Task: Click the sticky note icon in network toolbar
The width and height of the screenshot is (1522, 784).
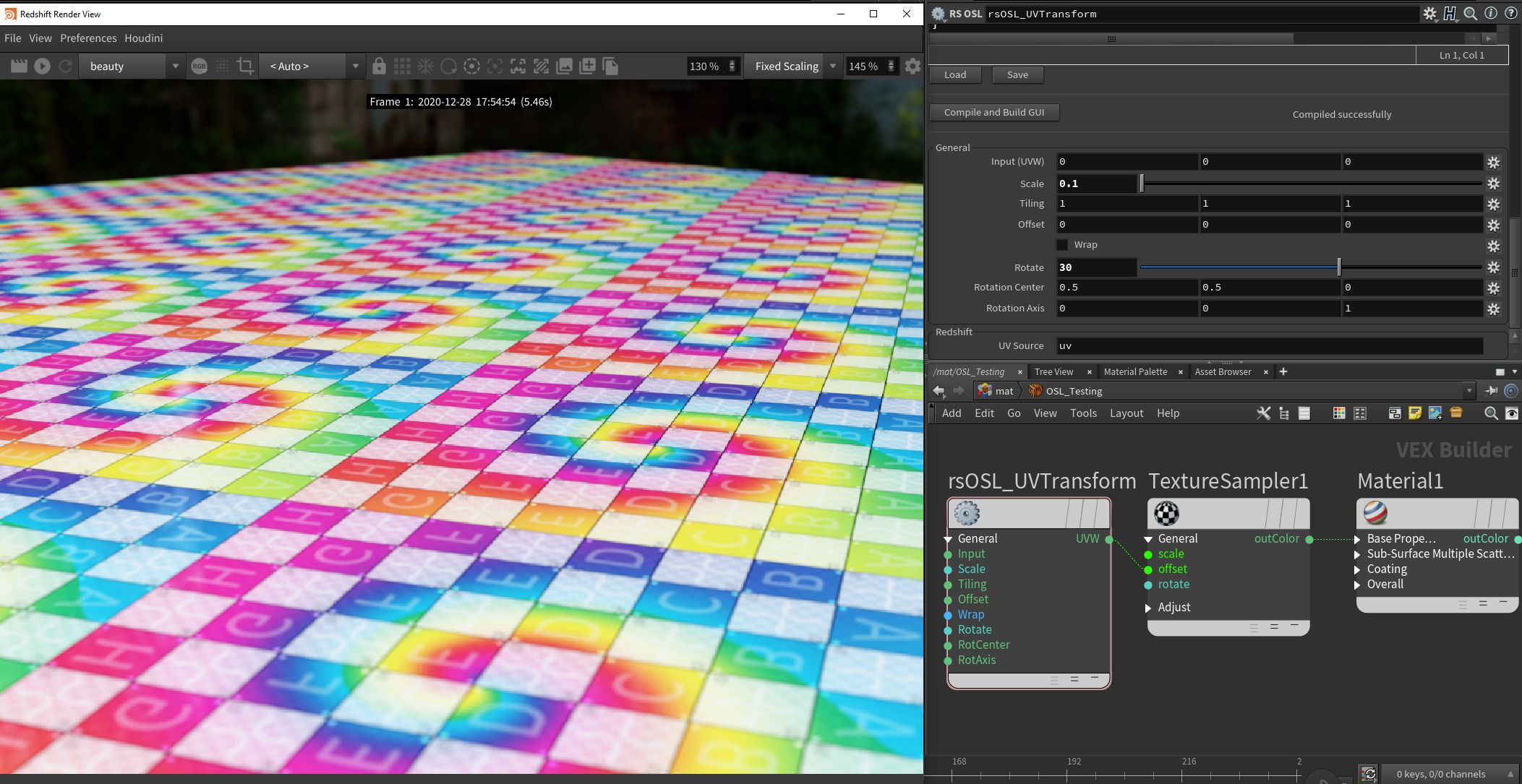Action: click(1415, 413)
